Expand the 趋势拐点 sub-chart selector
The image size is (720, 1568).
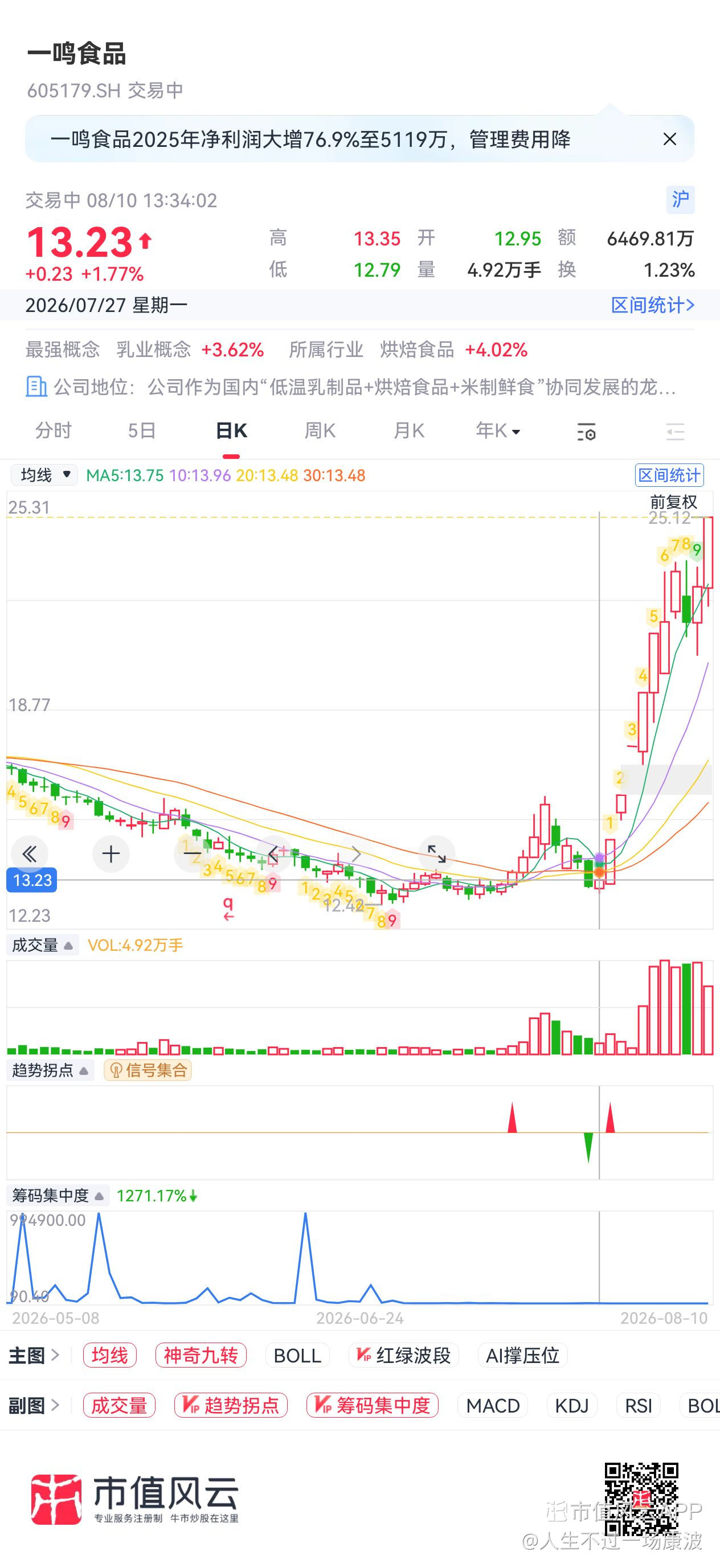tap(51, 1070)
